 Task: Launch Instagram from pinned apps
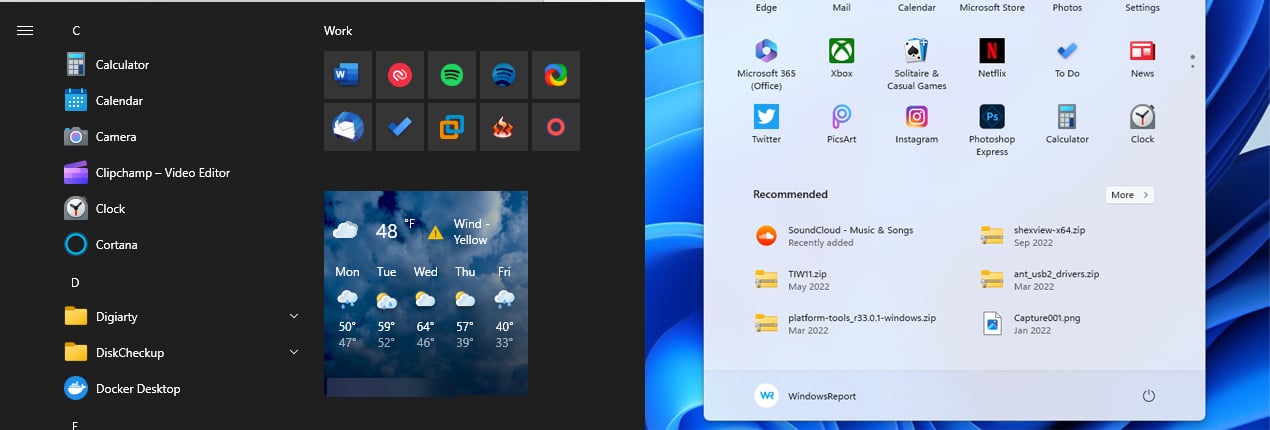[916, 124]
